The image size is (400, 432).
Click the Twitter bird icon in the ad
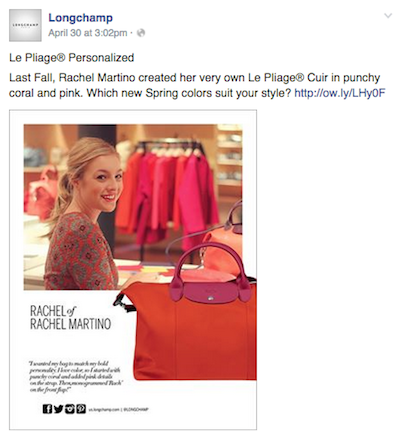[59, 409]
